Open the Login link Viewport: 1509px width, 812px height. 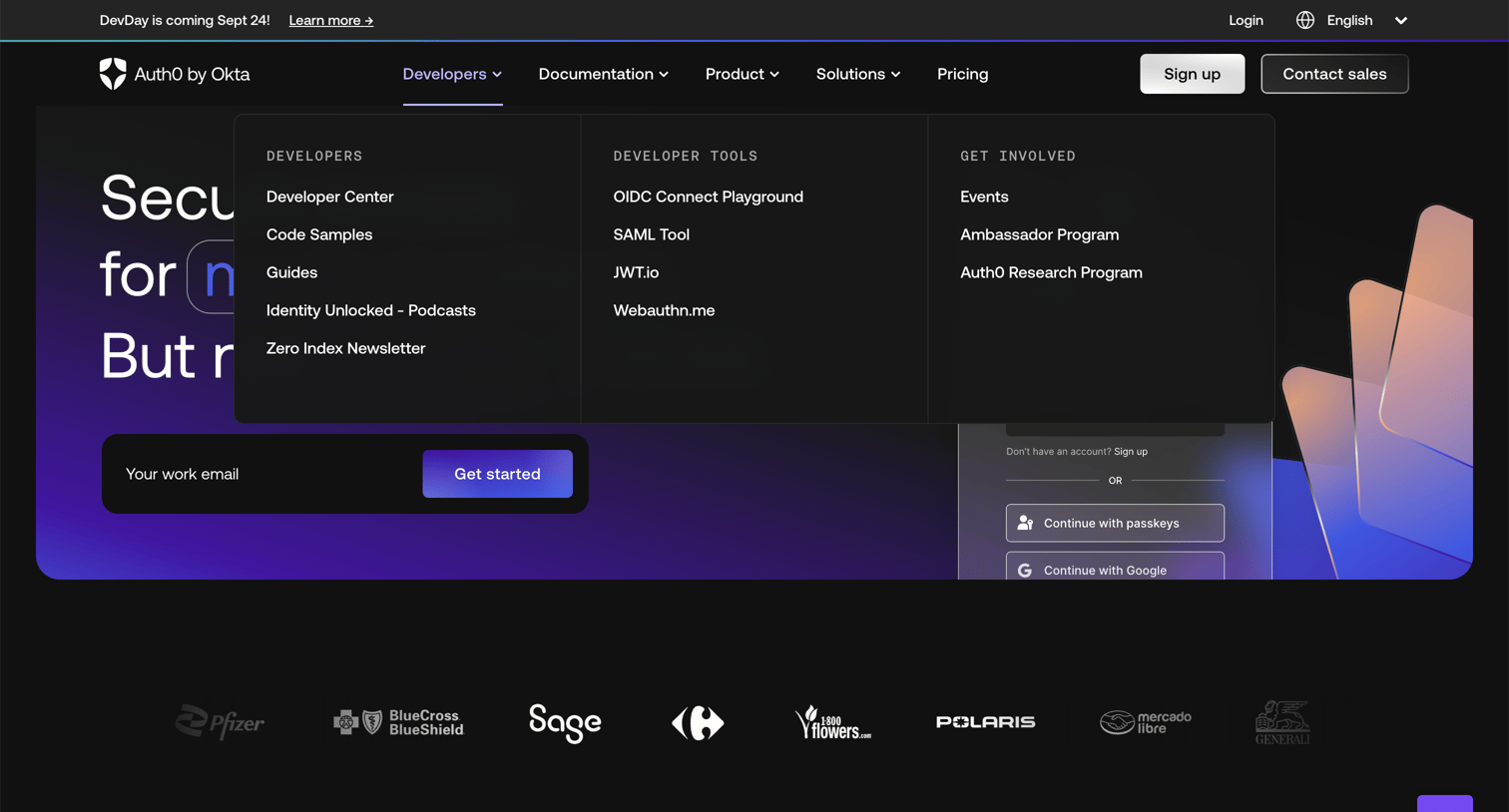[1246, 20]
